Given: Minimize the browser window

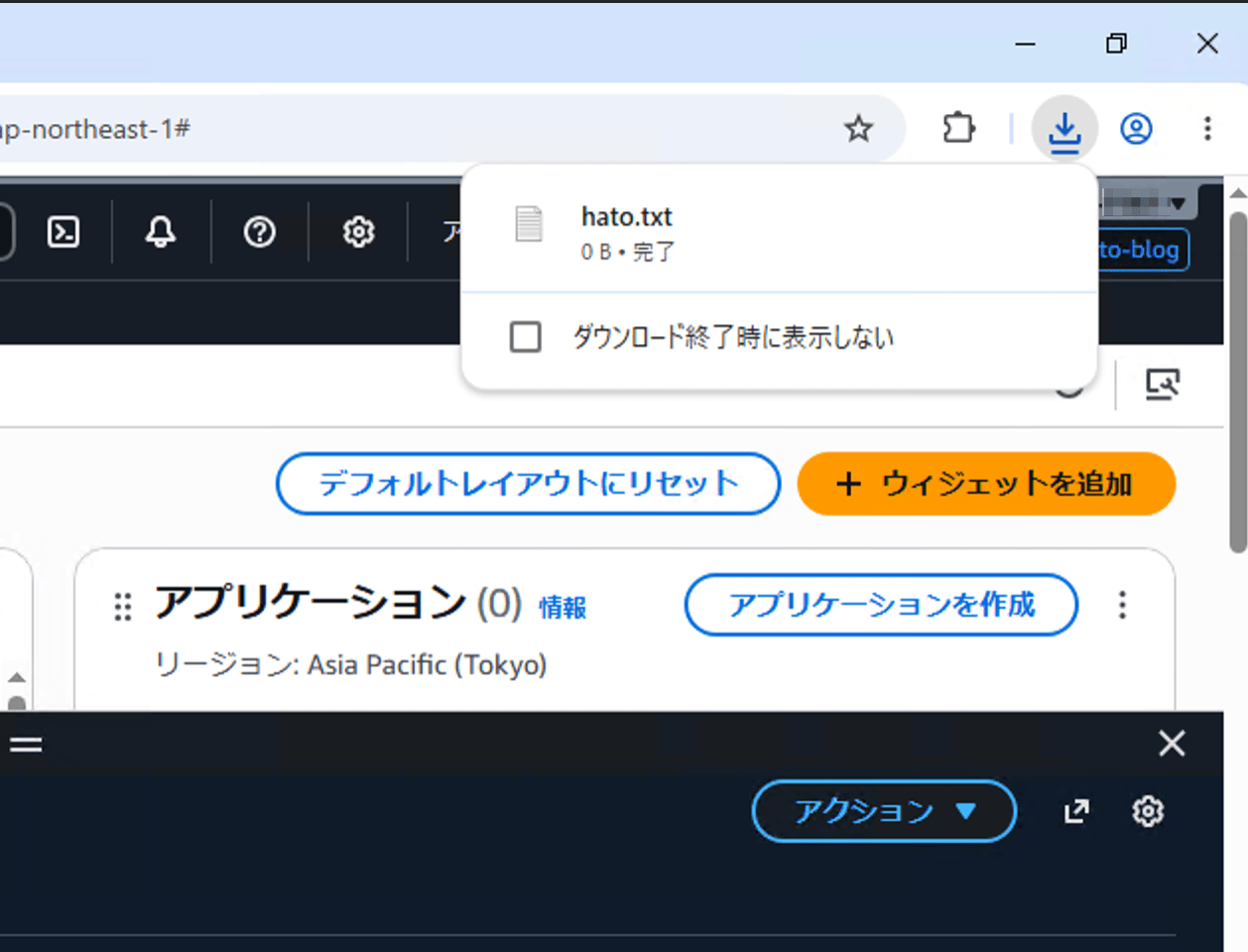Looking at the screenshot, I should click(1026, 43).
